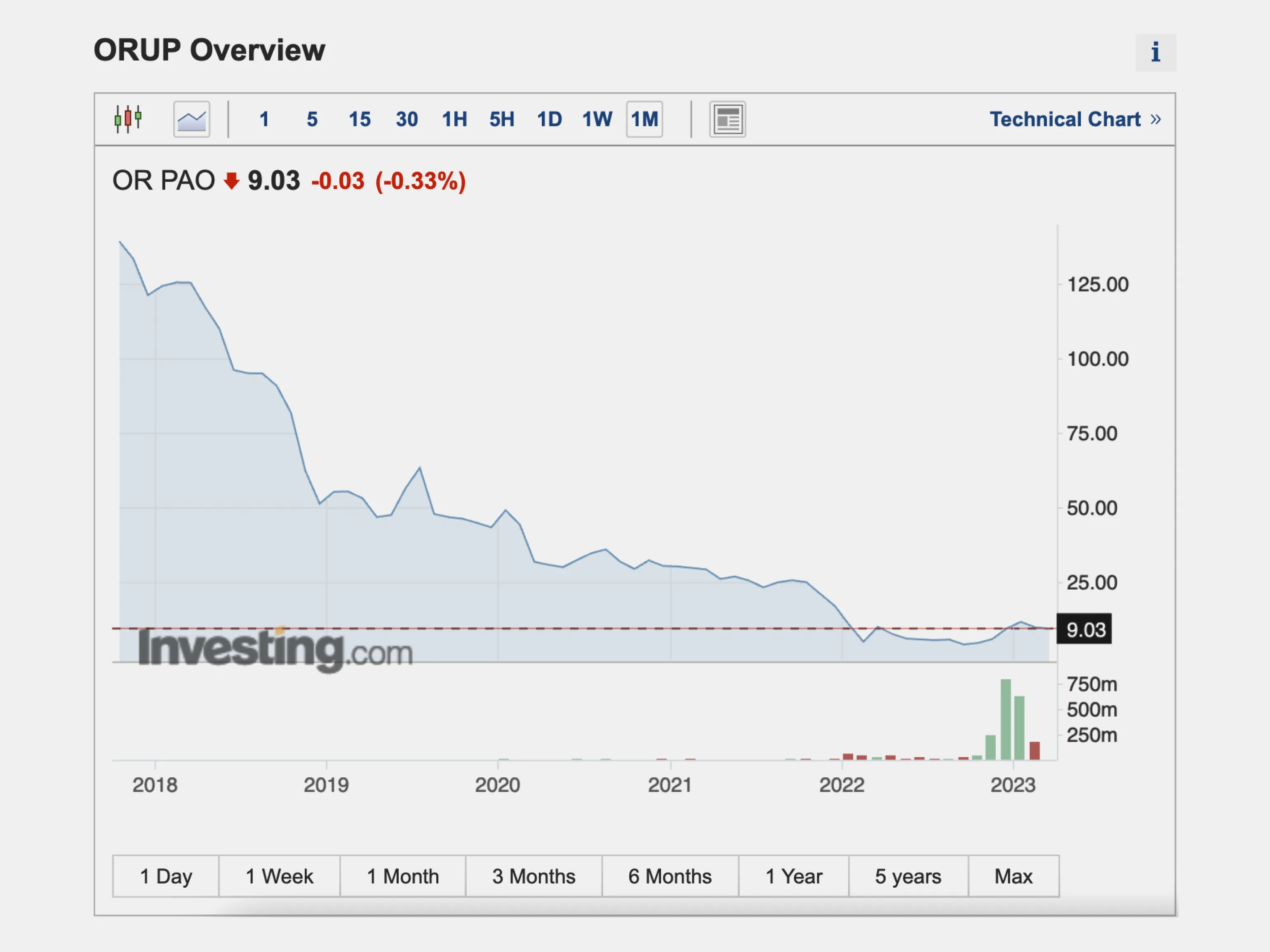Select the 1D interval
The image size is (1270, 952).
(550, 120)
